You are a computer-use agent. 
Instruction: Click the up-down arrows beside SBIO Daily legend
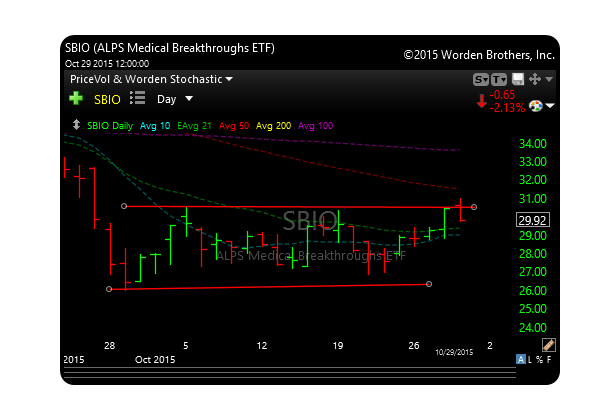pos(76,125)
